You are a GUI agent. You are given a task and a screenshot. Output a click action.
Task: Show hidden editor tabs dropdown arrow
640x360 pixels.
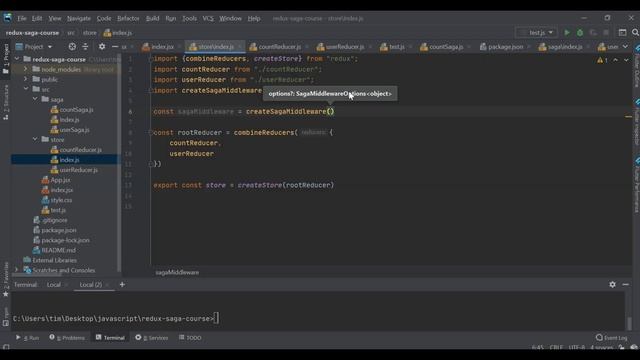click(625, 47)
